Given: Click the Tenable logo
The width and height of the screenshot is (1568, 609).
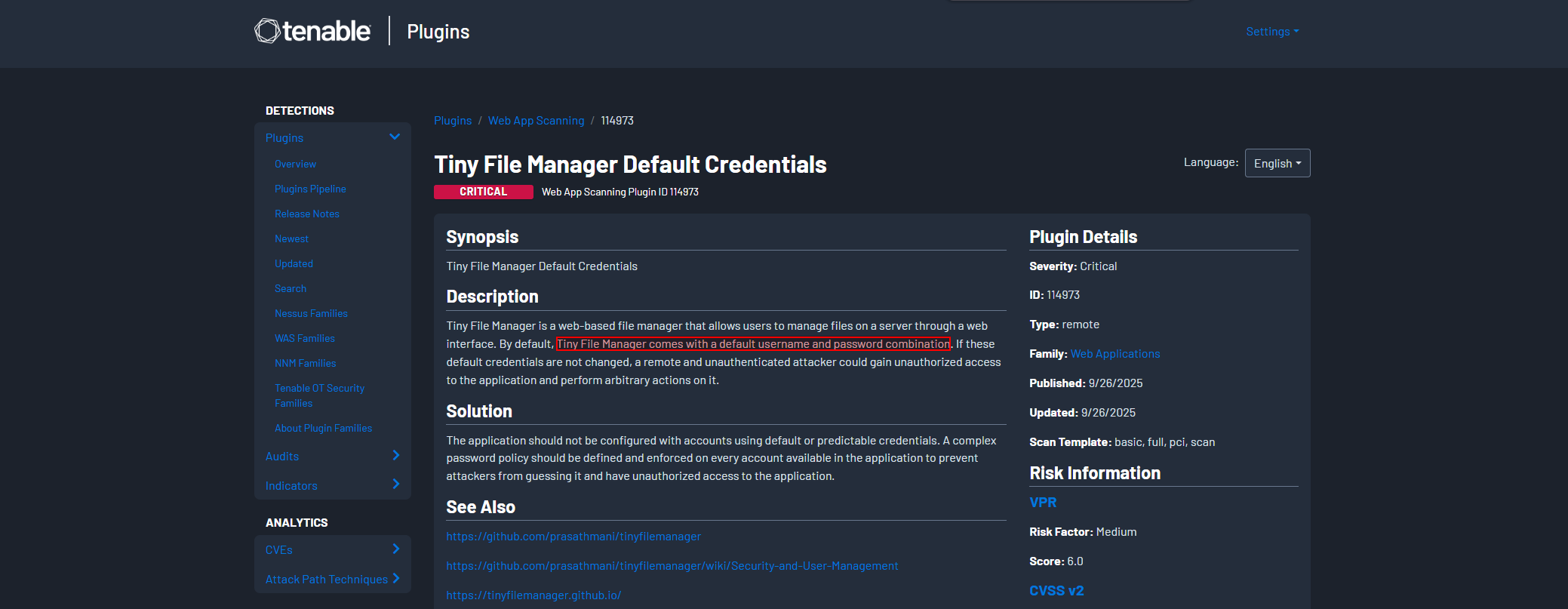Looking at the screenshot, I should pos(312,31).
